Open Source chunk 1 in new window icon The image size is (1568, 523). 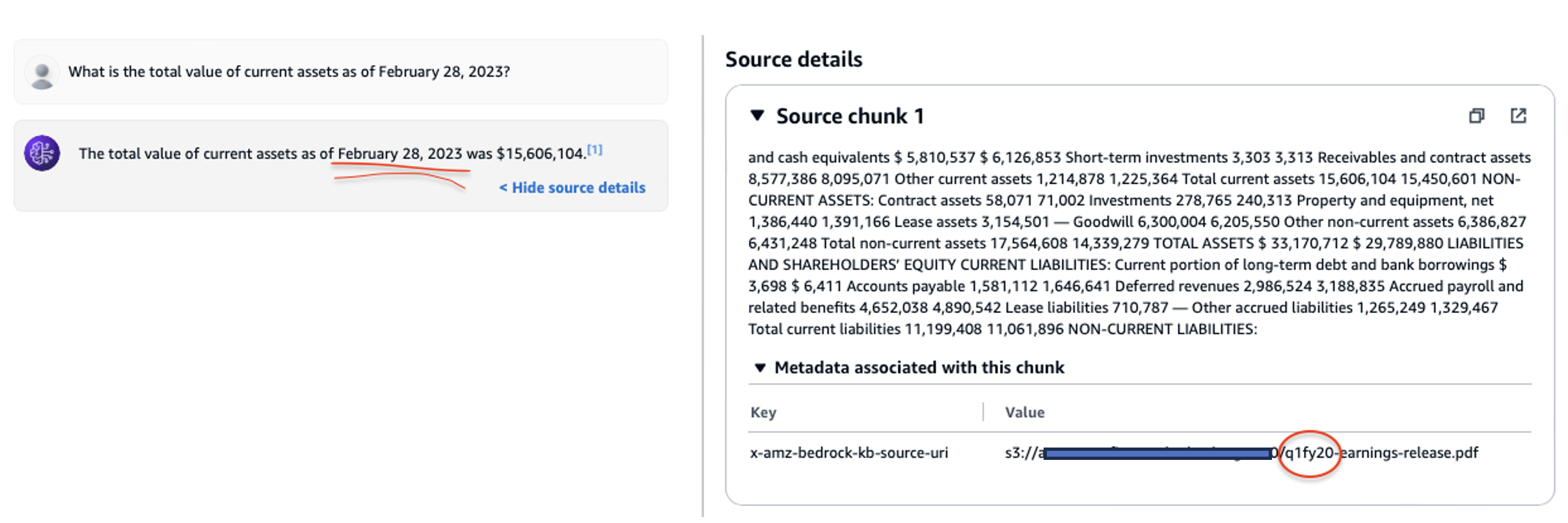1518,116
